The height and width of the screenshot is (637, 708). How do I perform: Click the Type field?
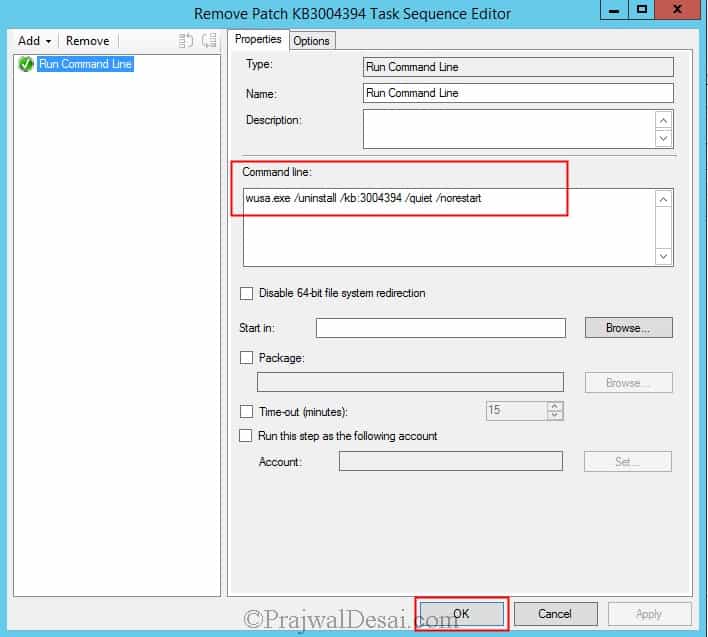[x=518, y=67]
